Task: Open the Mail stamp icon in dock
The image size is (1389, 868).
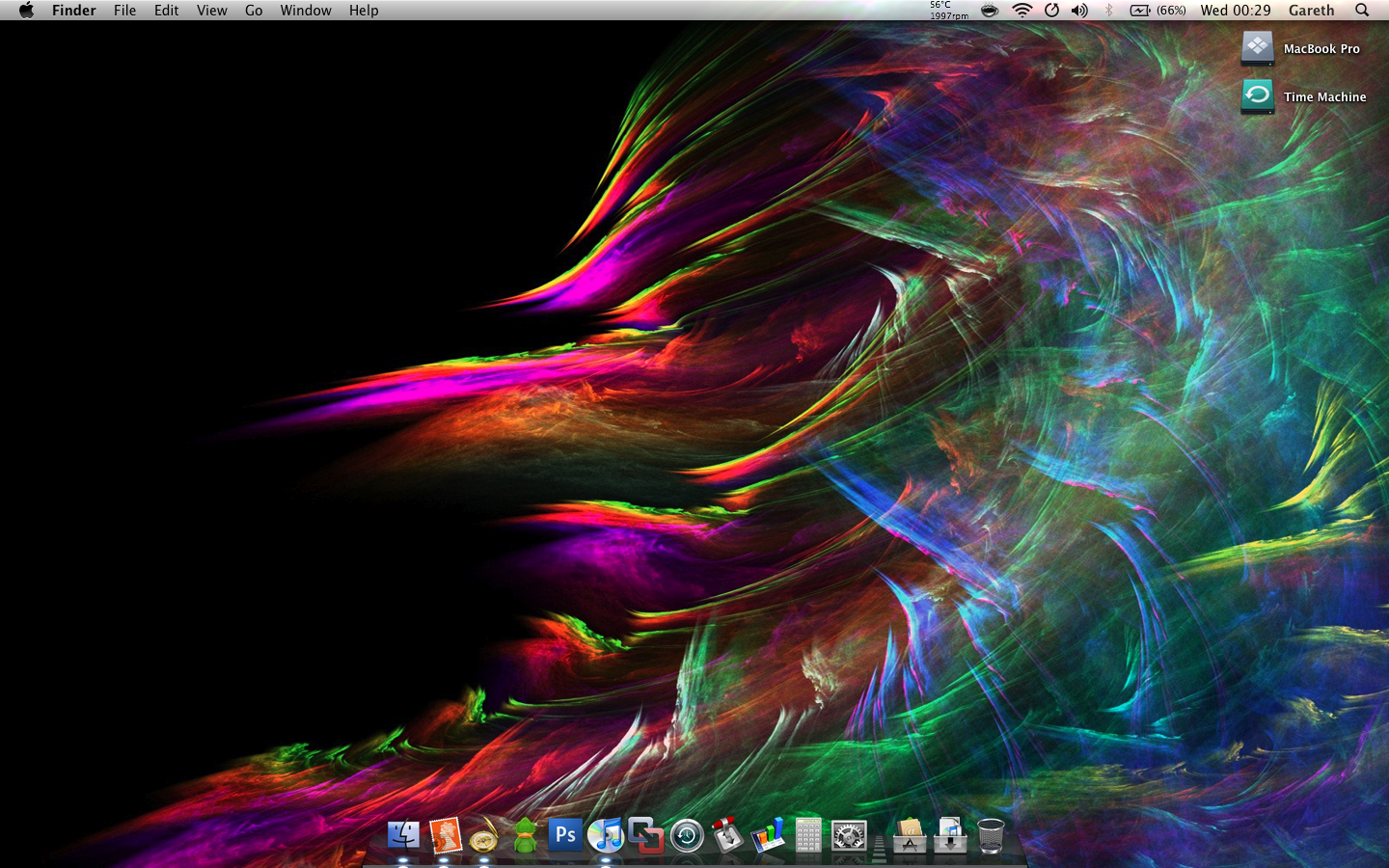Action: click(x=445, y=835)
